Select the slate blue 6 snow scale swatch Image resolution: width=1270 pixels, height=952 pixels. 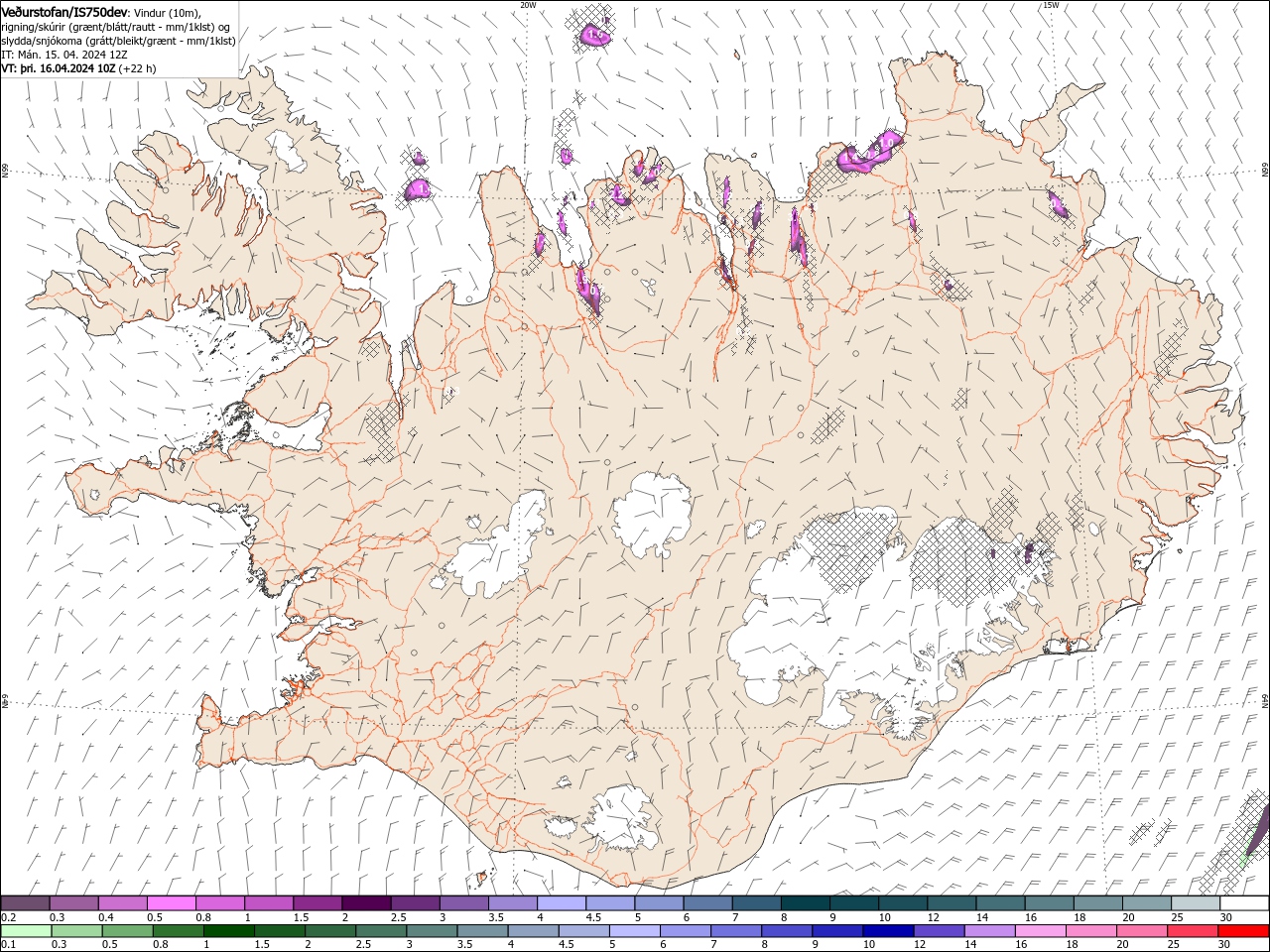[708, 903]
